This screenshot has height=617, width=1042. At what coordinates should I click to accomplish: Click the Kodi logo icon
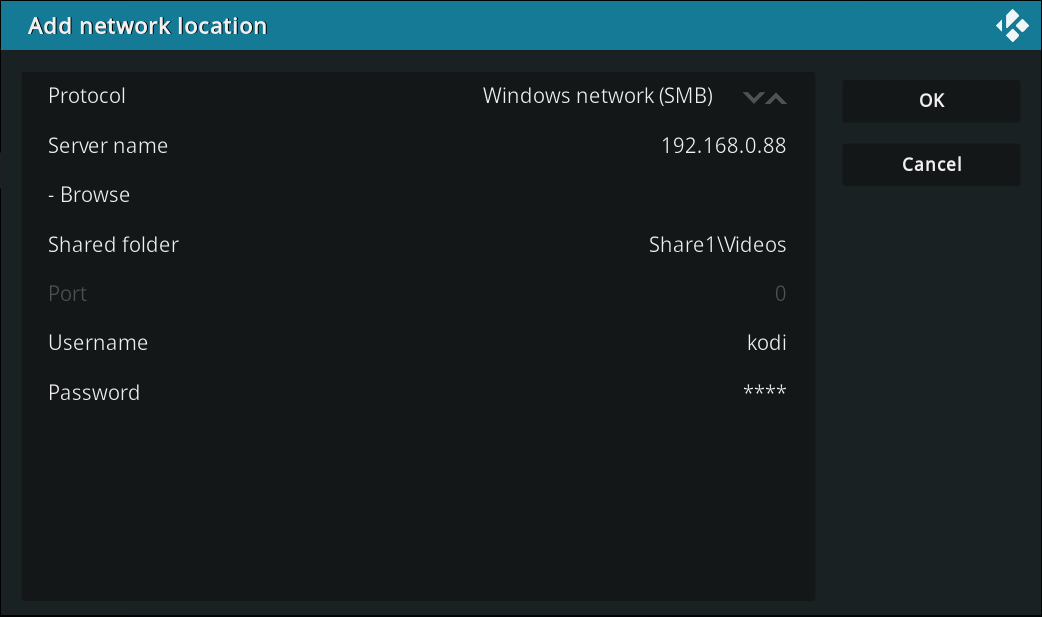(1012, 26)
